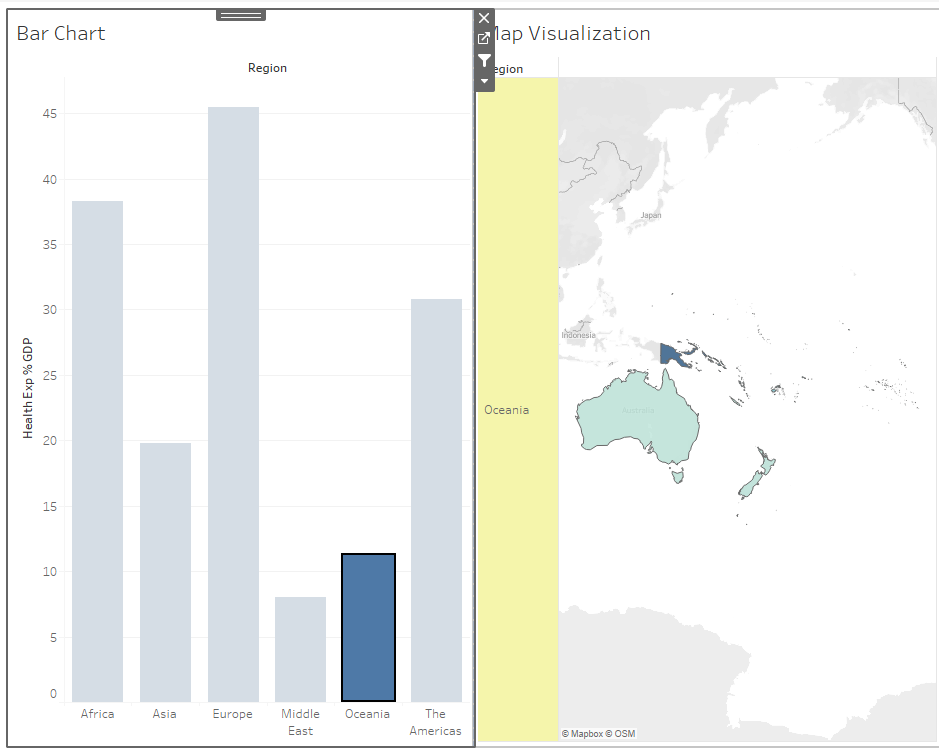Select the Europe bar
Image resolution: width=939 pixels, height=752 pixels.
pyautogui.click(x=232, y=400)
